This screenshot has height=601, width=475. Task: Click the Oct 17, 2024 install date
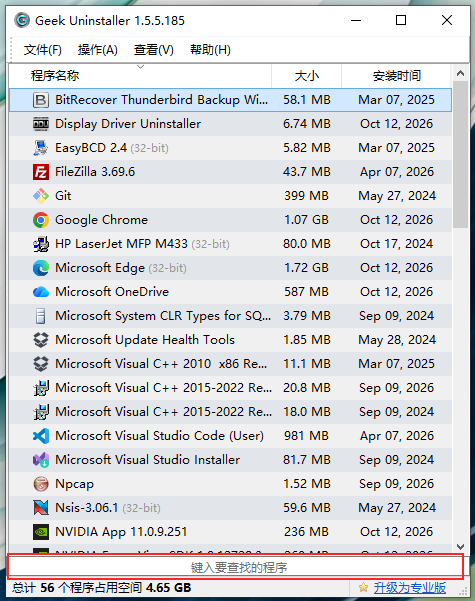pyautogui.click(x=396, y=244)
